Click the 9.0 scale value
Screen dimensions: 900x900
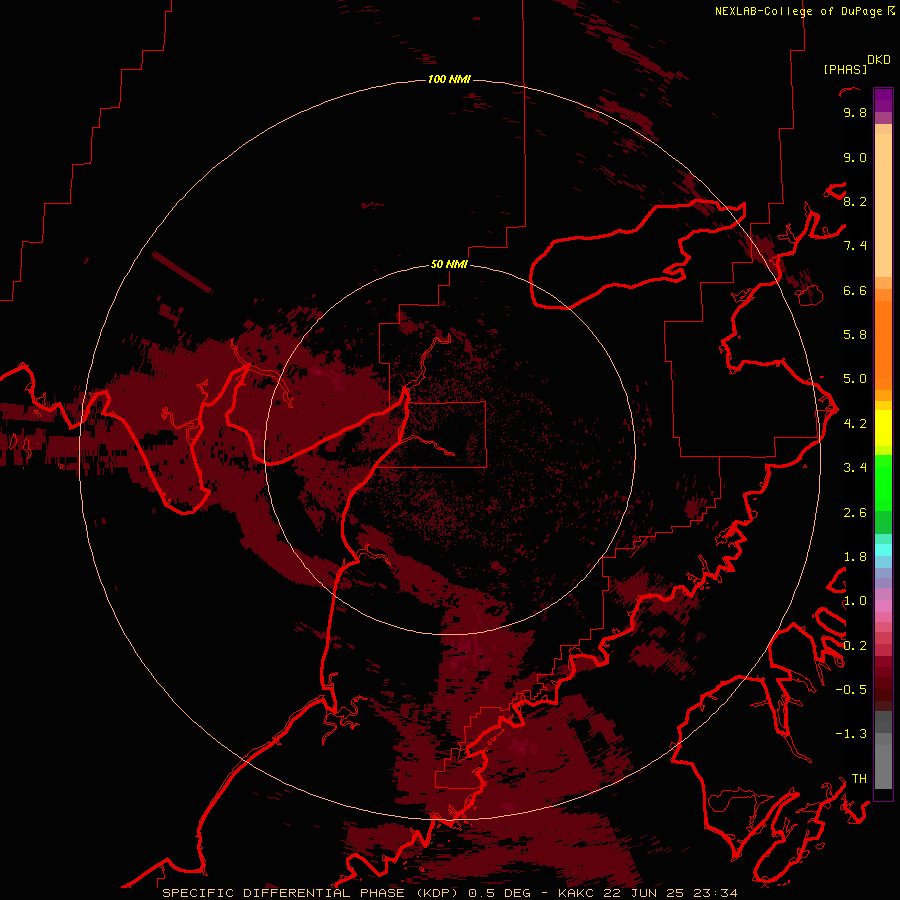click(x=855, y=157)
